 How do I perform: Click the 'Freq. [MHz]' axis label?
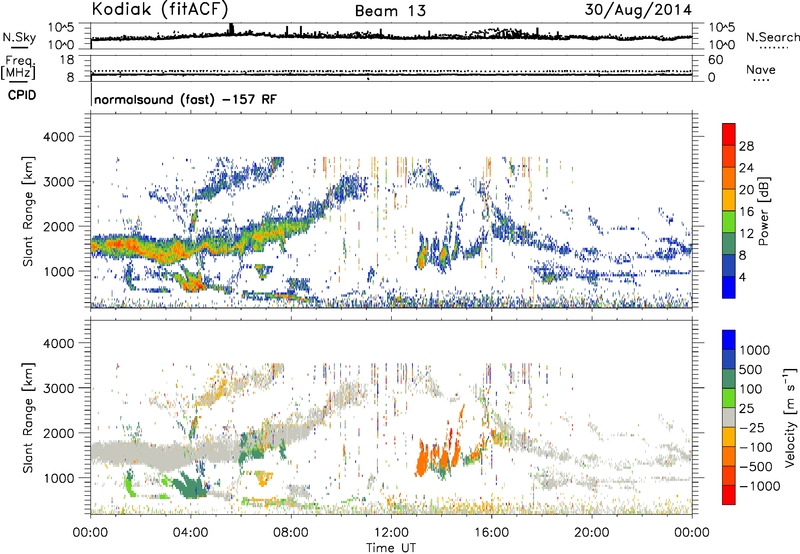(18, 68)
